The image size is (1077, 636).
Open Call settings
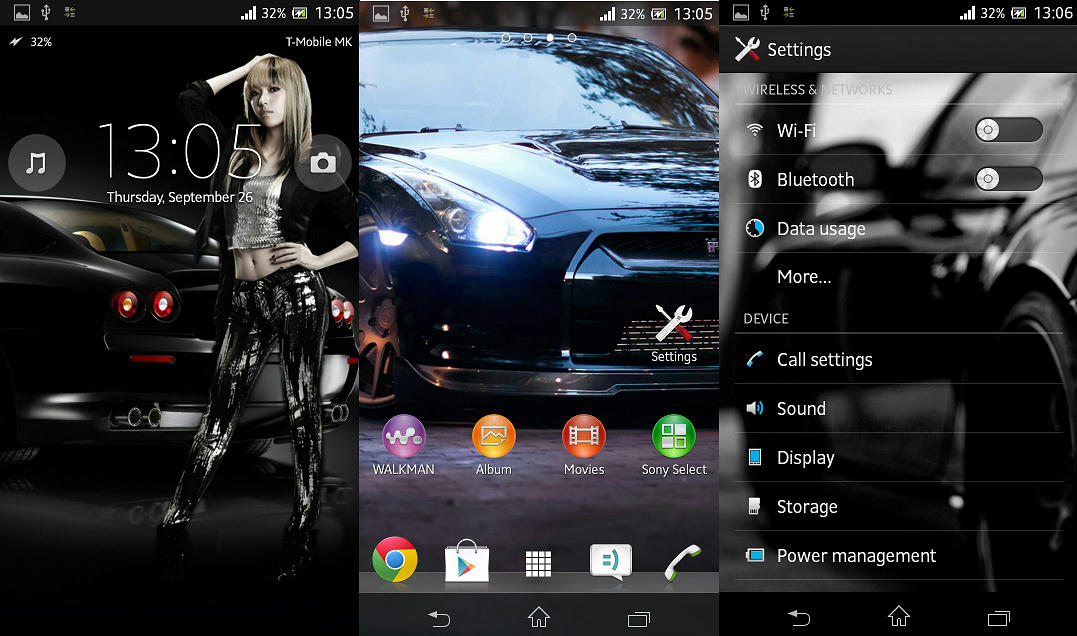[x=898, y=359]
